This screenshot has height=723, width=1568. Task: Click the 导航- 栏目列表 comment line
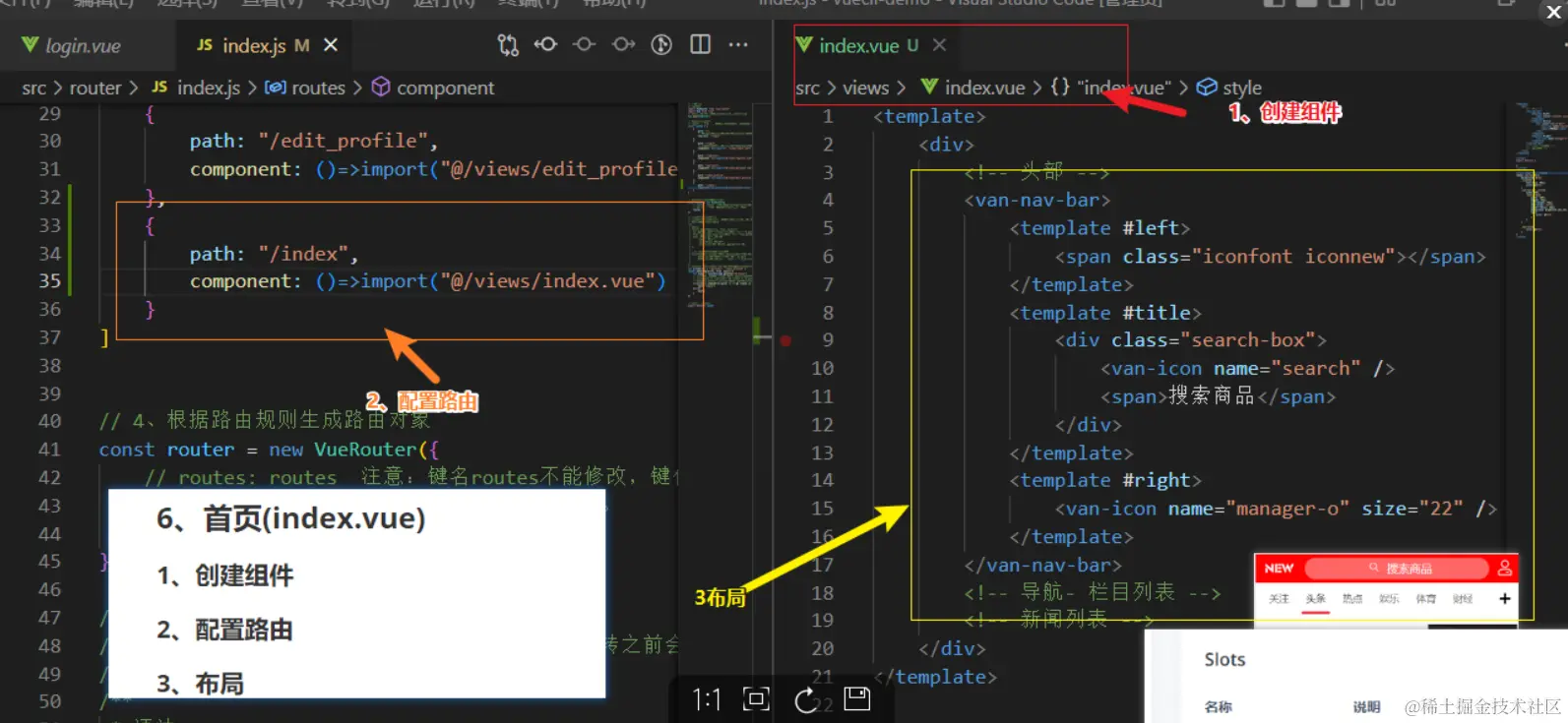click(1093, 592)
